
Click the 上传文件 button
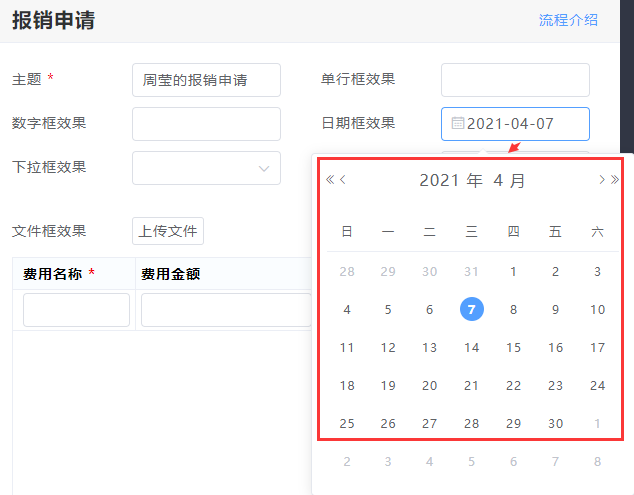pos(168,231)
